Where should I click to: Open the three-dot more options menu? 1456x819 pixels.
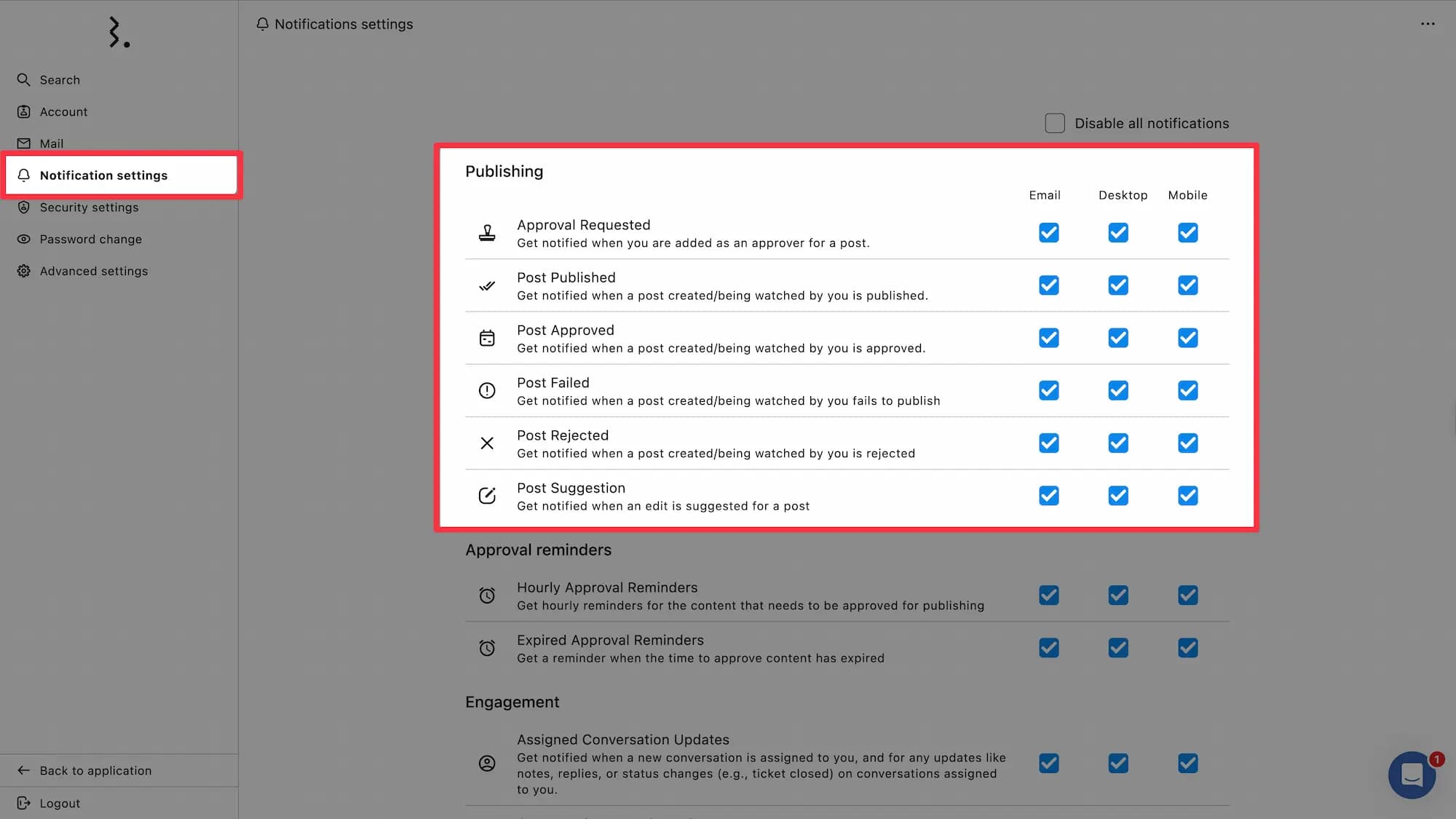tap(1428, 24)
